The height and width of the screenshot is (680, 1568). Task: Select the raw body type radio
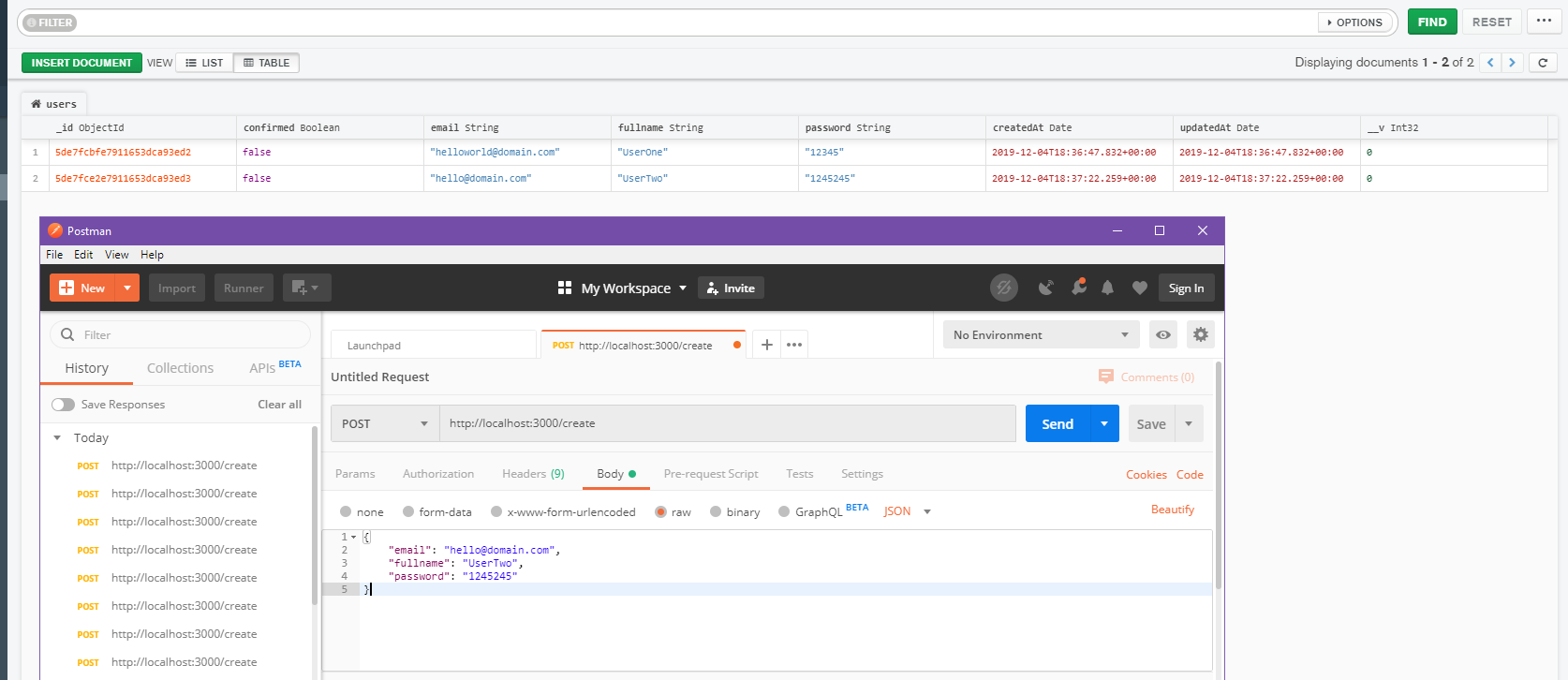[661, 511]
